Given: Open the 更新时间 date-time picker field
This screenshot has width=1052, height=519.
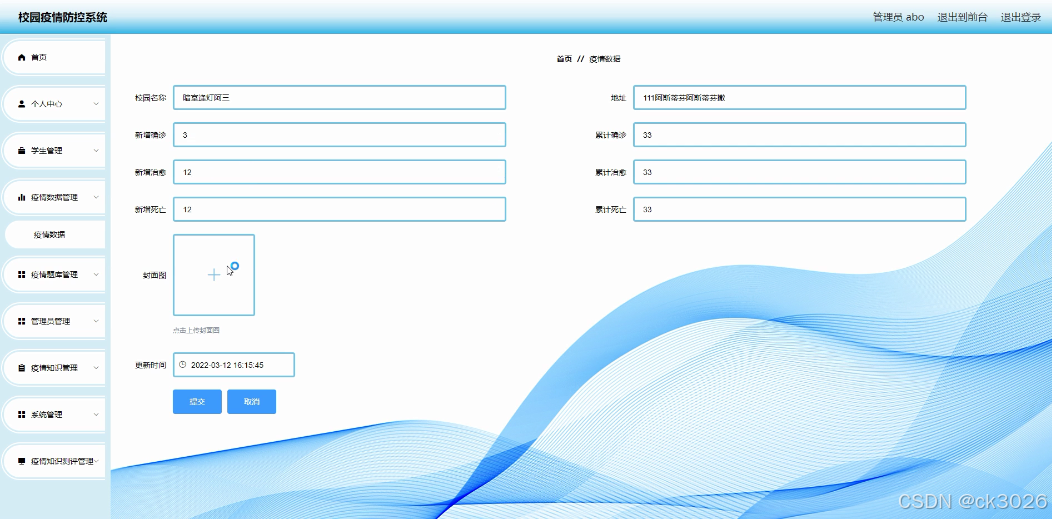Looking at the screenshot, I should (x=233, y=365).
